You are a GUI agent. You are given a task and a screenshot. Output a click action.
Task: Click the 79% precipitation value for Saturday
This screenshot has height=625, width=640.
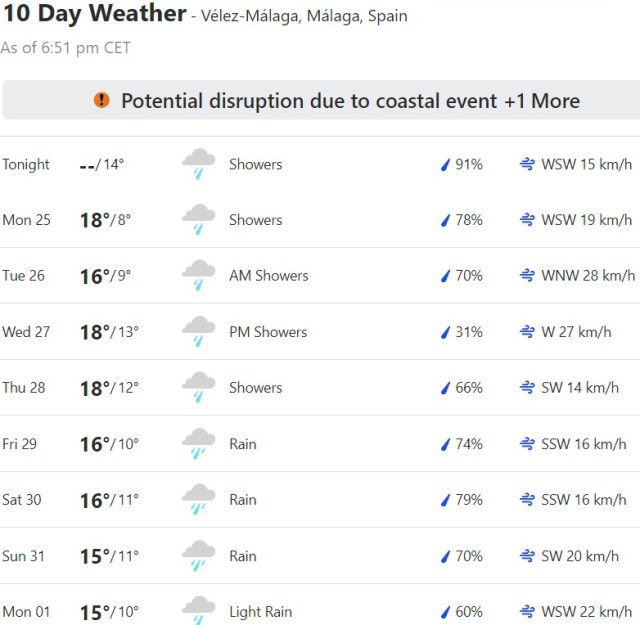pyautogui.click(x=469, y=500)
